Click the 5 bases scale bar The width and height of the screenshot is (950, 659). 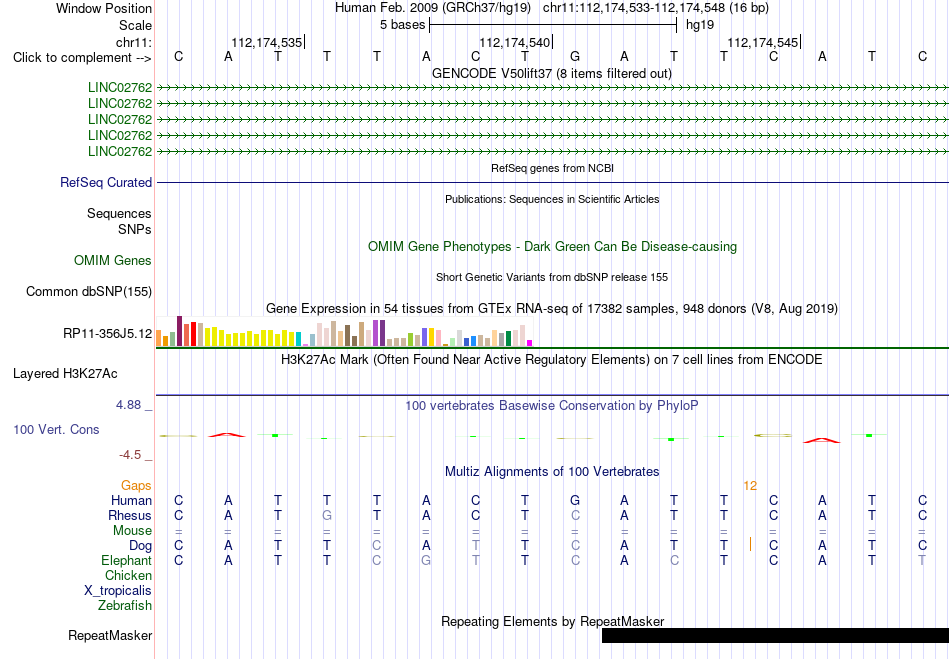click(x=553, y=25)
